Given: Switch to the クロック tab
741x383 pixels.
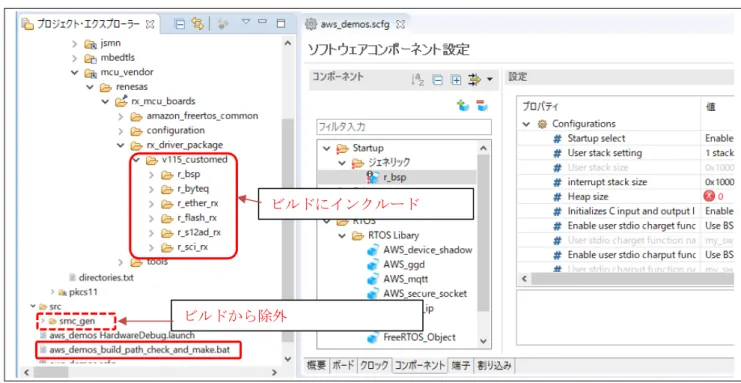Looking at the screenshot, I should [x=375, y=365].
